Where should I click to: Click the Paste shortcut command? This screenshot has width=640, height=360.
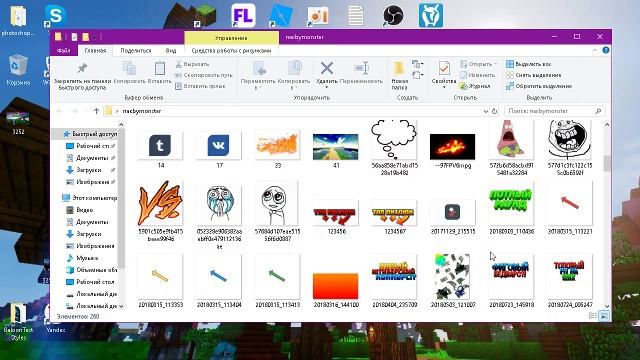coord(200,86)
